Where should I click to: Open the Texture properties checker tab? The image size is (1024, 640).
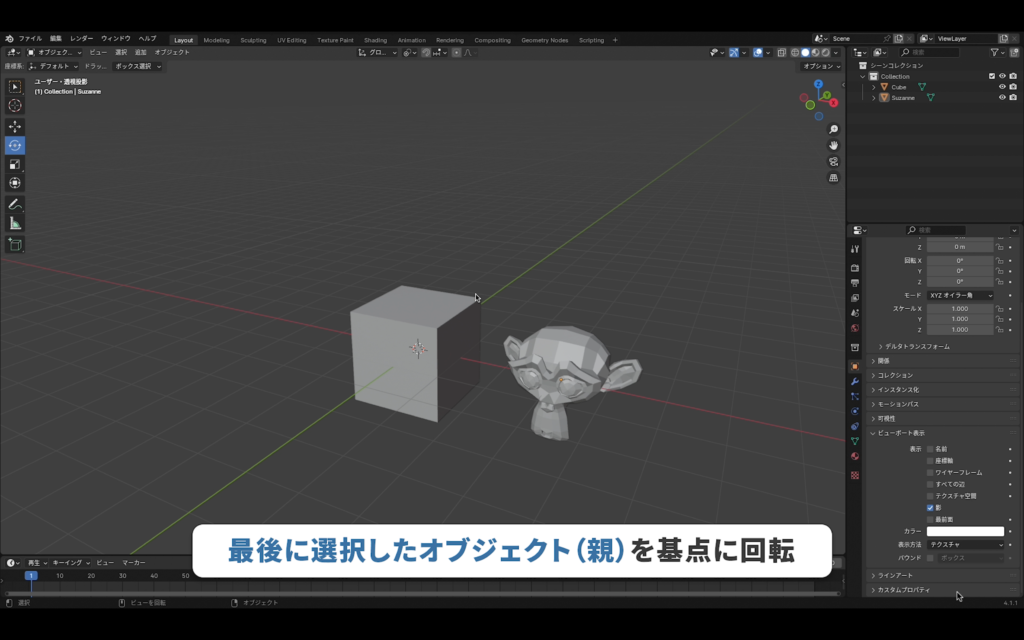pos(855,475)
